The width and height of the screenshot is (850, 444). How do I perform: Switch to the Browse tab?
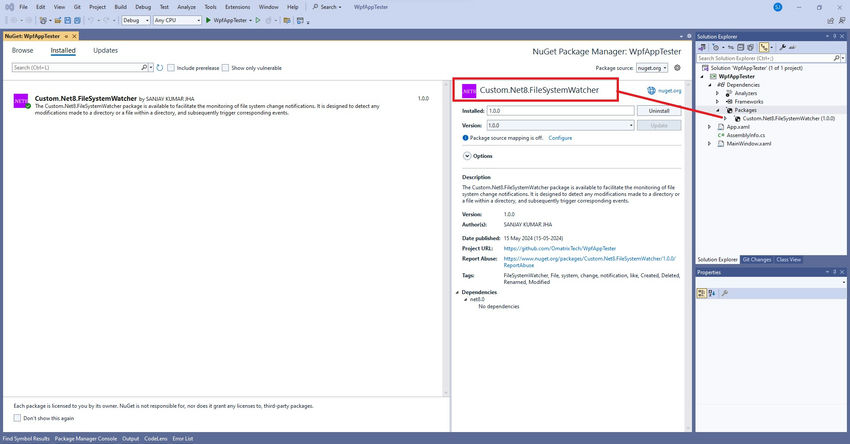23,50
